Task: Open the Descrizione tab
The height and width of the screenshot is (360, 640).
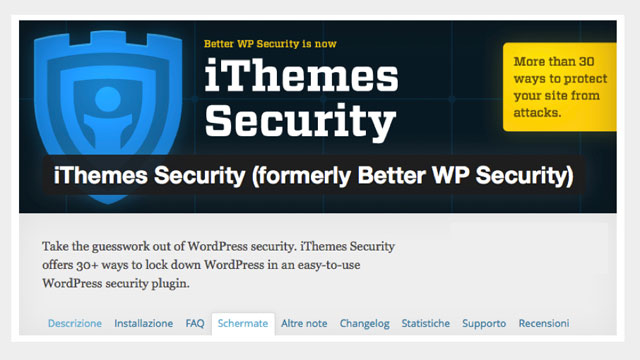Action: [x=75, y=324]
